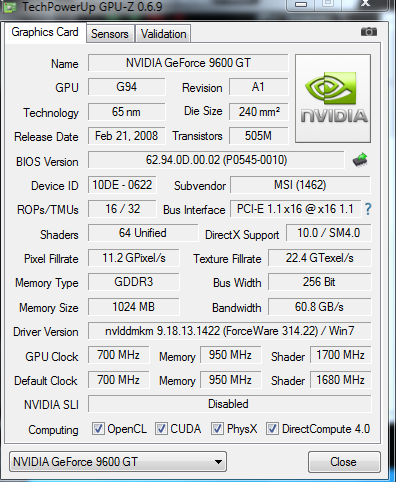Click the BIOS Version field 62.94.0D.00.02
The width and height of the screenshot is (396, 482).
(x=216, y=160)
